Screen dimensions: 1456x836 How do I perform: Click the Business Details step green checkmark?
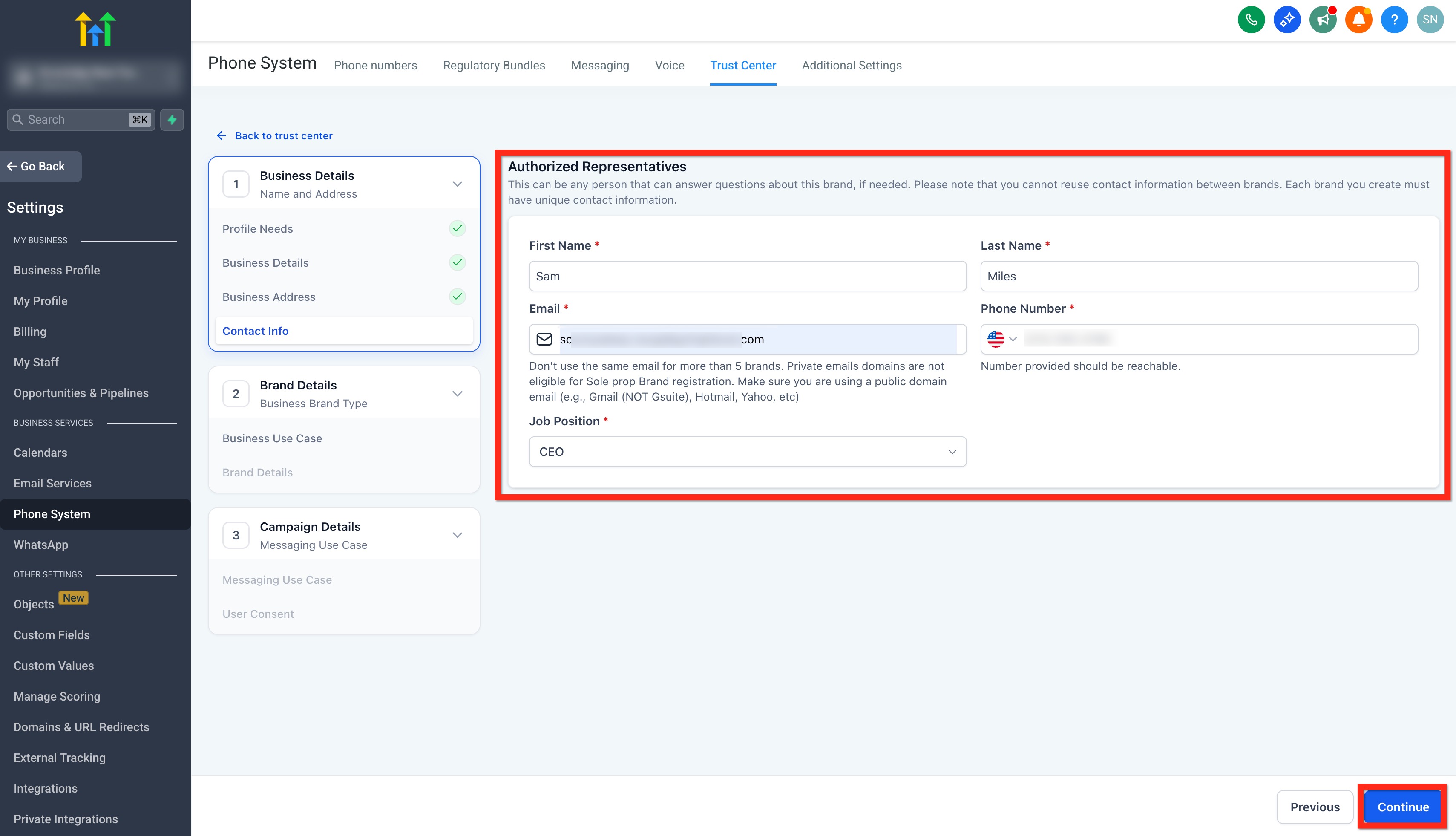coord(457,262)
